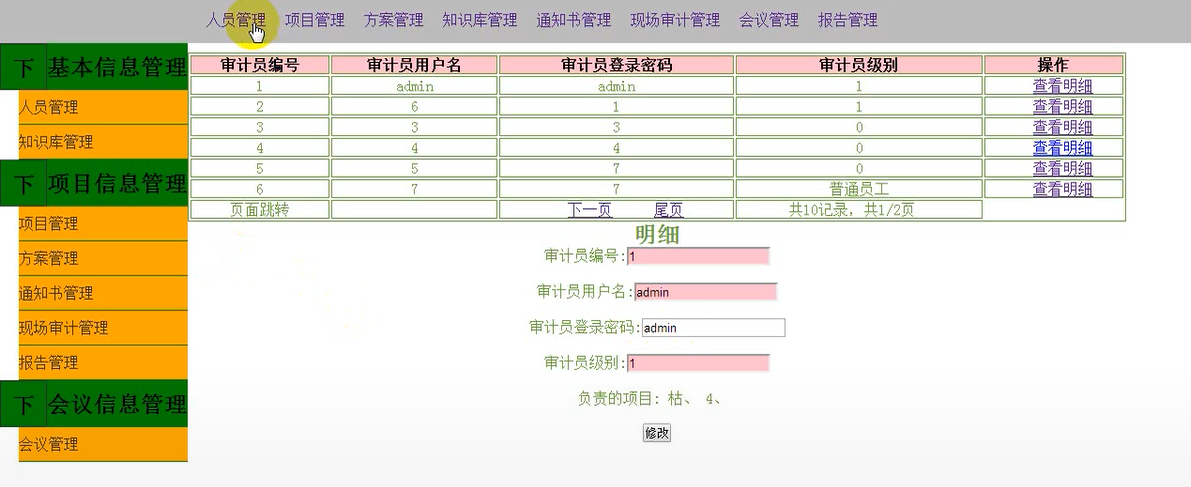
Task: Click the 共10记录，共1/2页 text
Action: click(x=851, y=210)
